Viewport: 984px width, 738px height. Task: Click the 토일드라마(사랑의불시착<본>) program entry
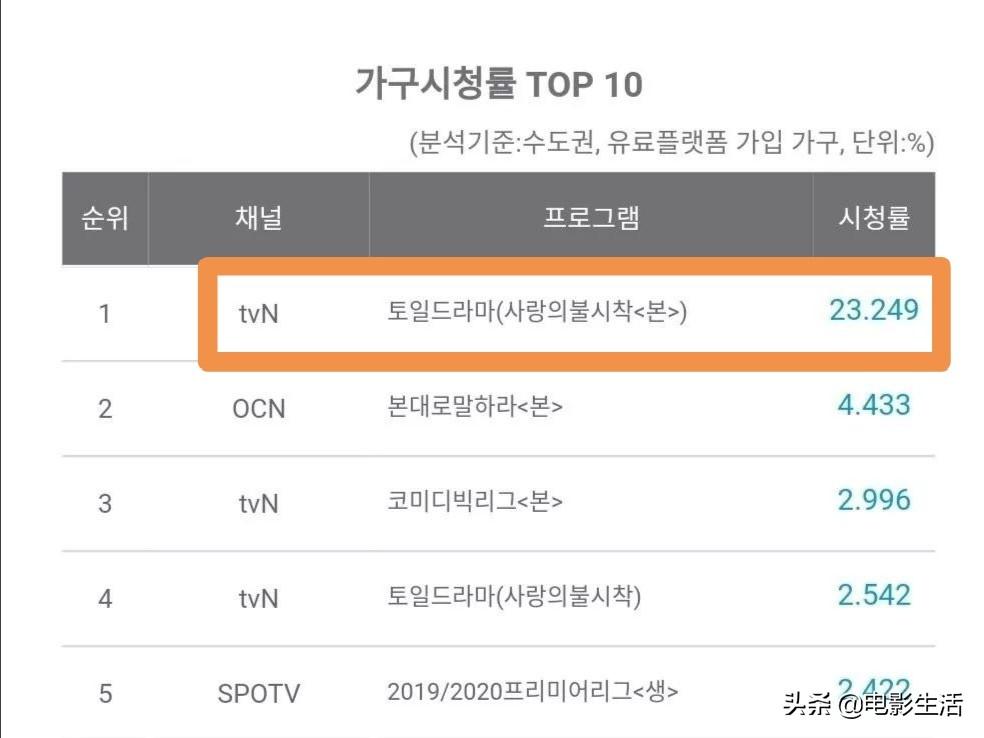[537, 313]
